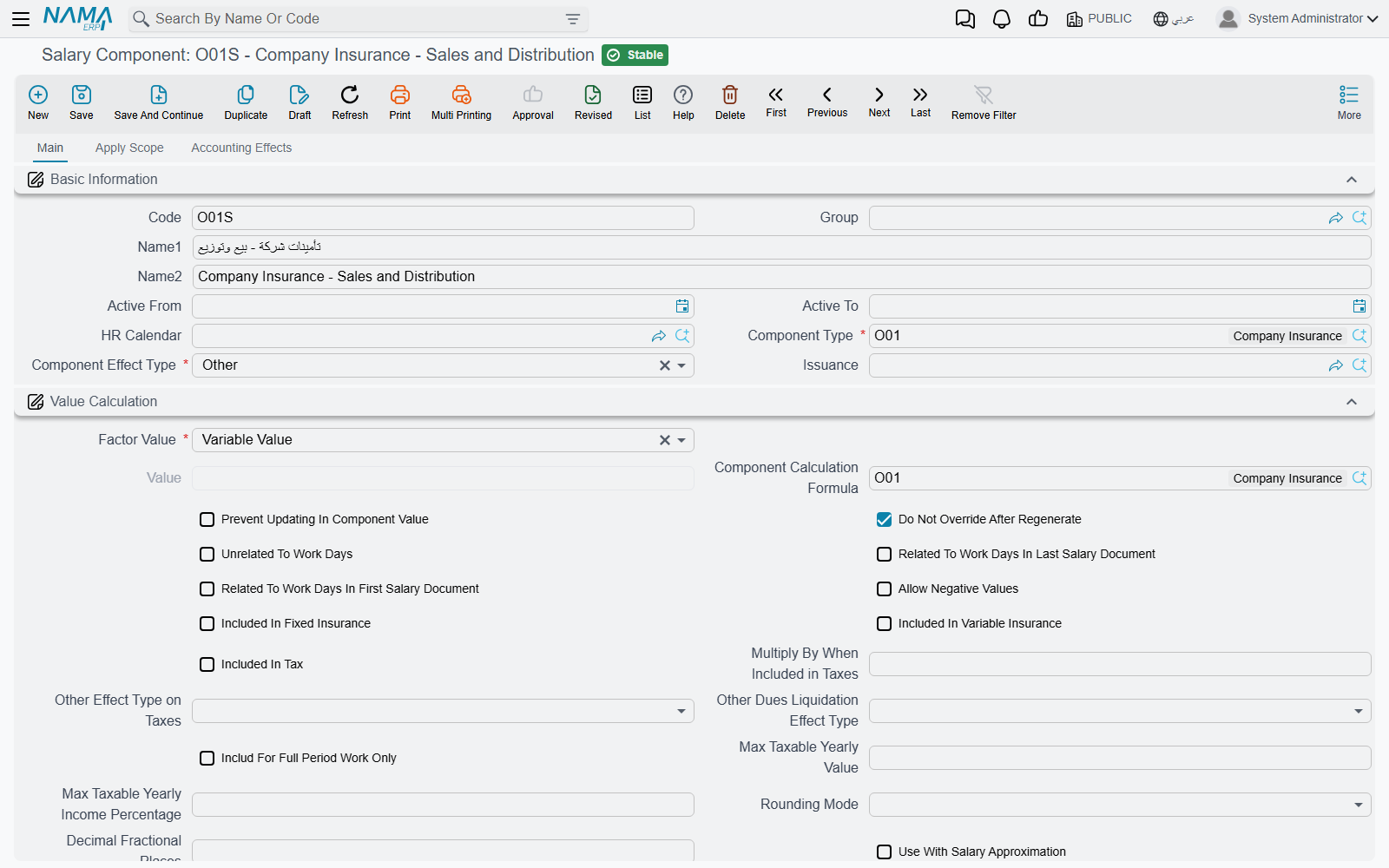Open System Administrator user menu
The height and width of the screenshot is (868, 1389).
click(1297, 18)
